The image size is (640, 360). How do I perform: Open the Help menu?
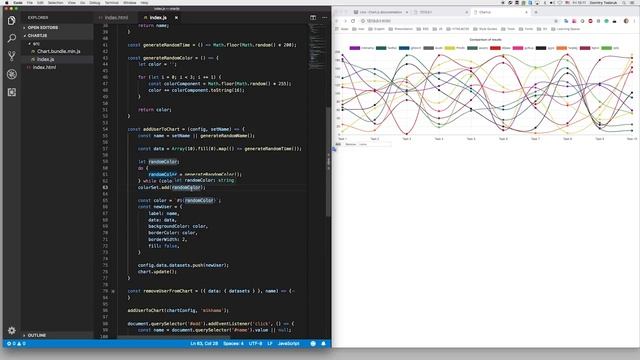click(x=144, y=2)
